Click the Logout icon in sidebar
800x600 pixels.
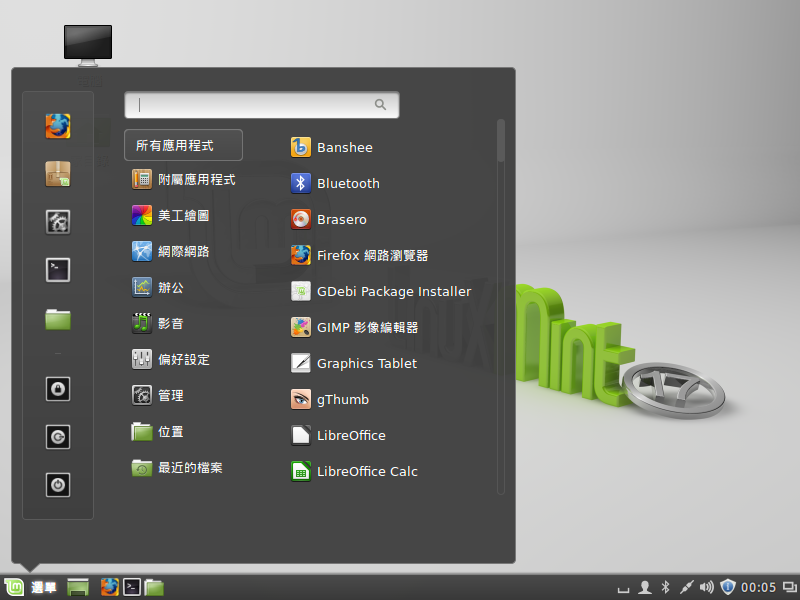coord(58,437)
